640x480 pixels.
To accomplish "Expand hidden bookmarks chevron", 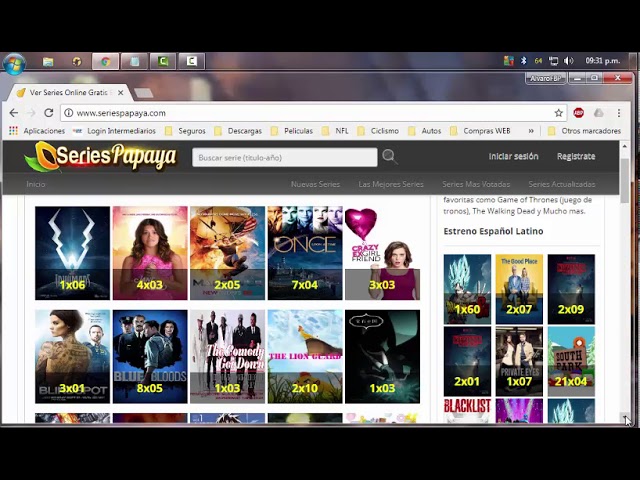I will [x=531, y=131].
